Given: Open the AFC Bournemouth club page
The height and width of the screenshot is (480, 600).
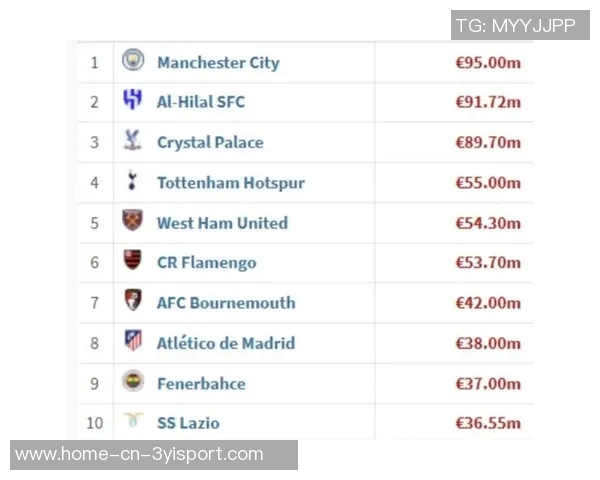Looking at the screenshot, I should (x=226, y=303).
